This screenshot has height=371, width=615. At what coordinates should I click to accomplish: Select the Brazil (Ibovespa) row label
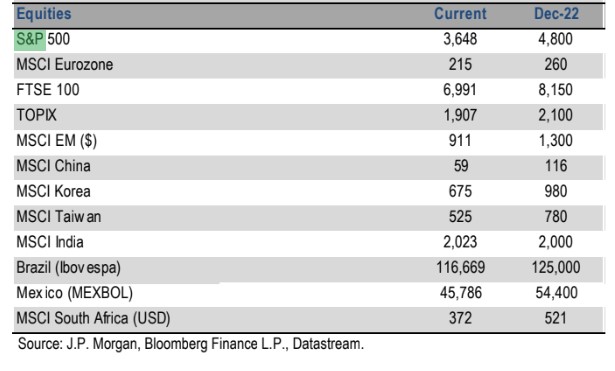[69, 268]
